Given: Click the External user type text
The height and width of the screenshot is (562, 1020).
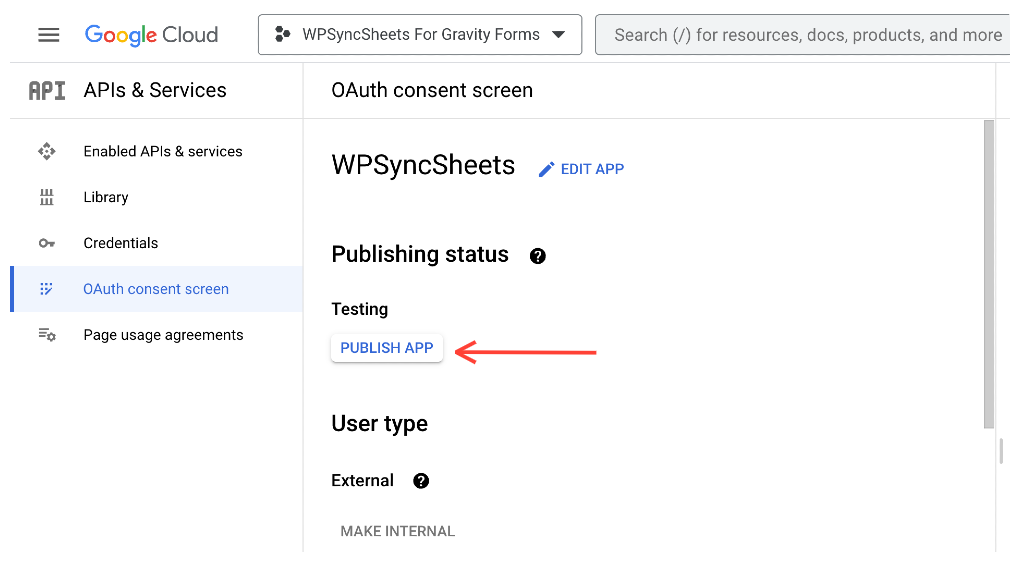Looking at the screenshot, I should (x=362, y=481).
